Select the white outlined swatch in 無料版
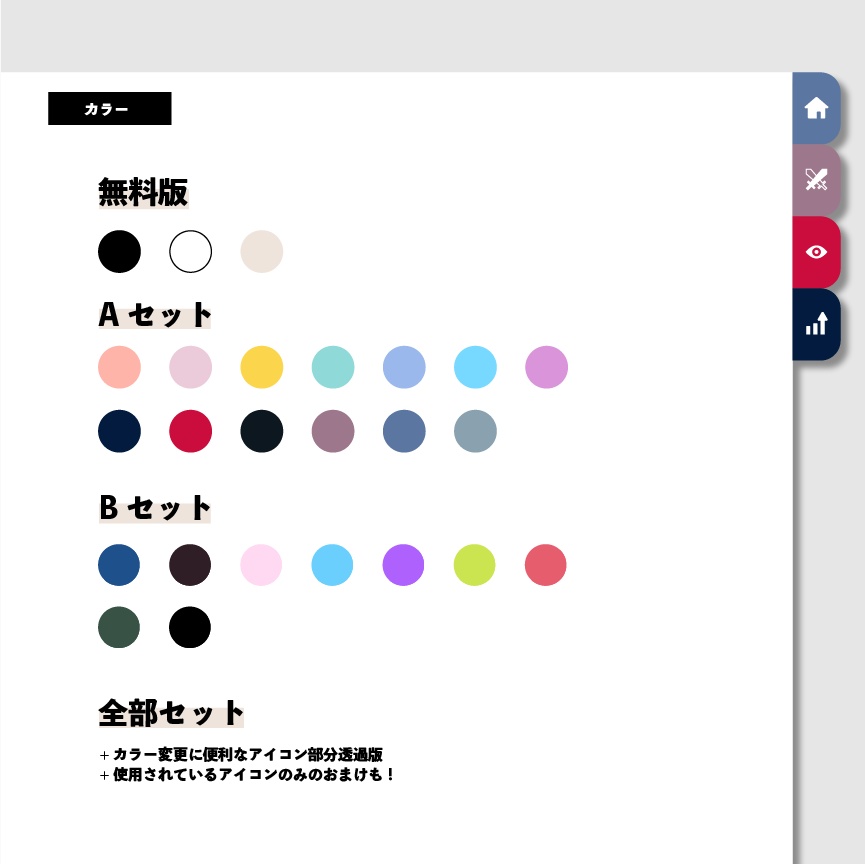 [190, 251]
